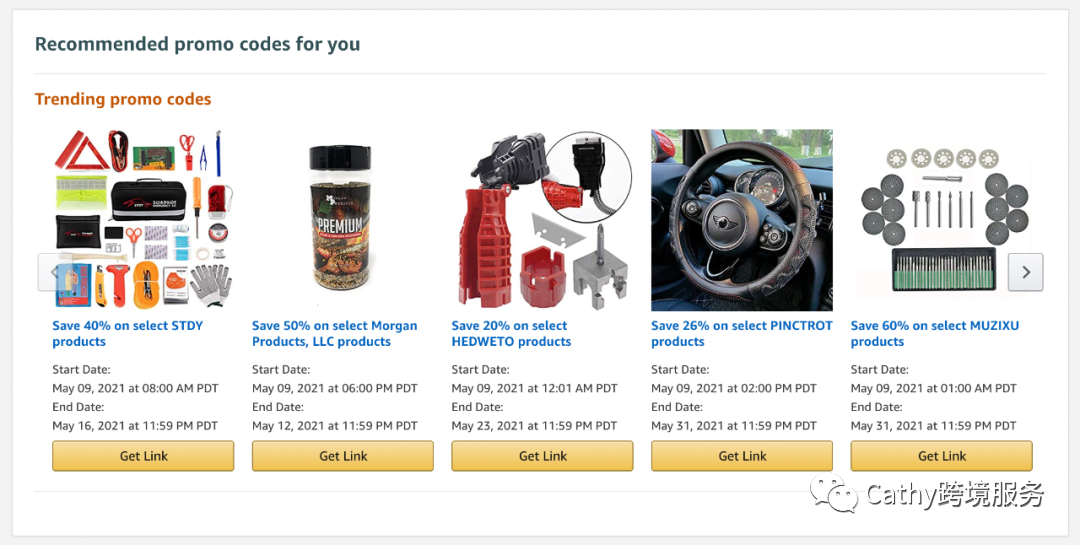Click the WeChat logo watermark icon
Screen dimensions: 1080x545
tap(834, 494)
